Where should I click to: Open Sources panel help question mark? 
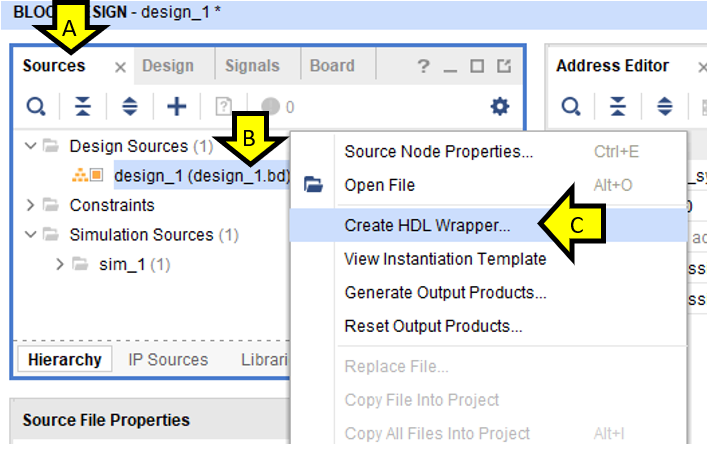[x=423, y=66]
